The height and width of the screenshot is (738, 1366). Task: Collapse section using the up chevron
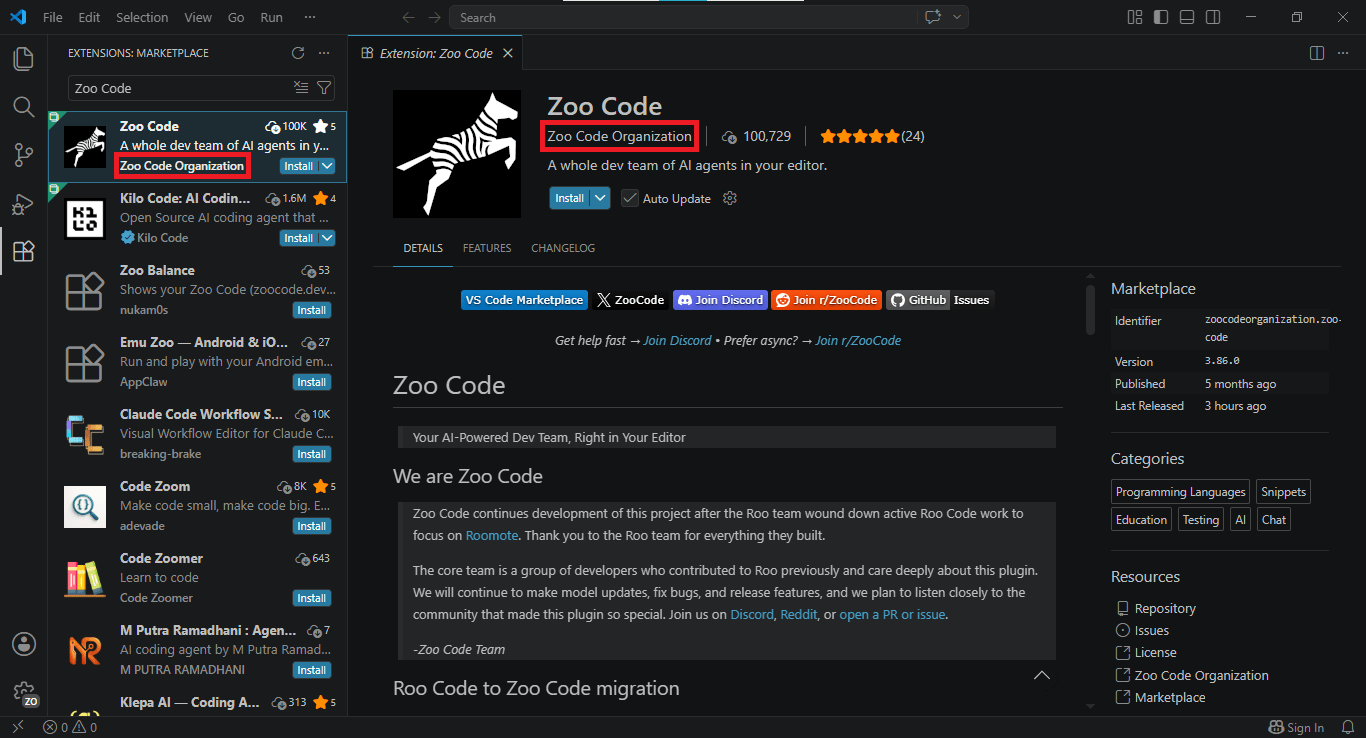pyautogui.click(x=1041, y=675)
